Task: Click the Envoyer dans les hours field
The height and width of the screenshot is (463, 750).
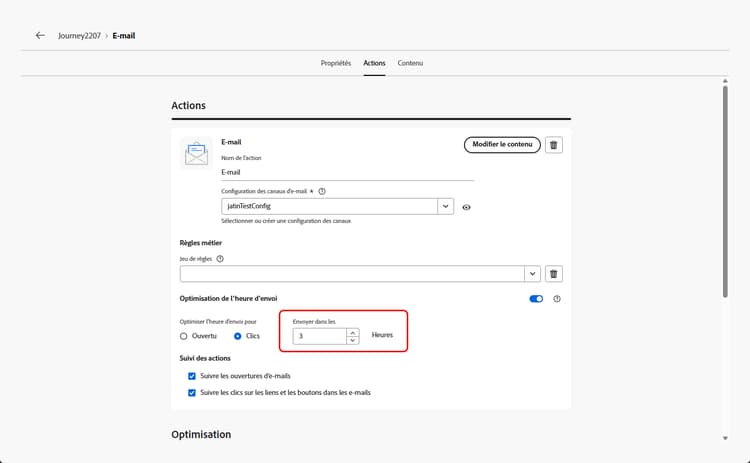Action: click(319, 336)
